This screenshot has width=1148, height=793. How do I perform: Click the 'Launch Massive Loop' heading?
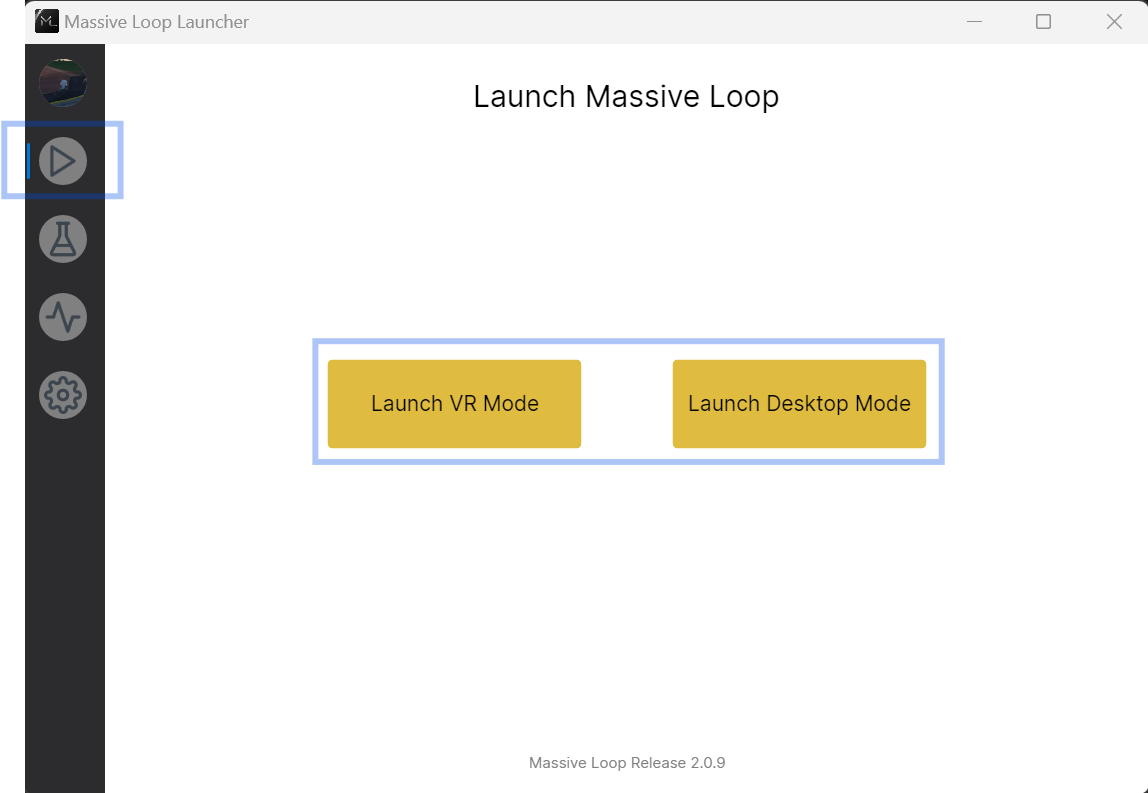(626, 97)
